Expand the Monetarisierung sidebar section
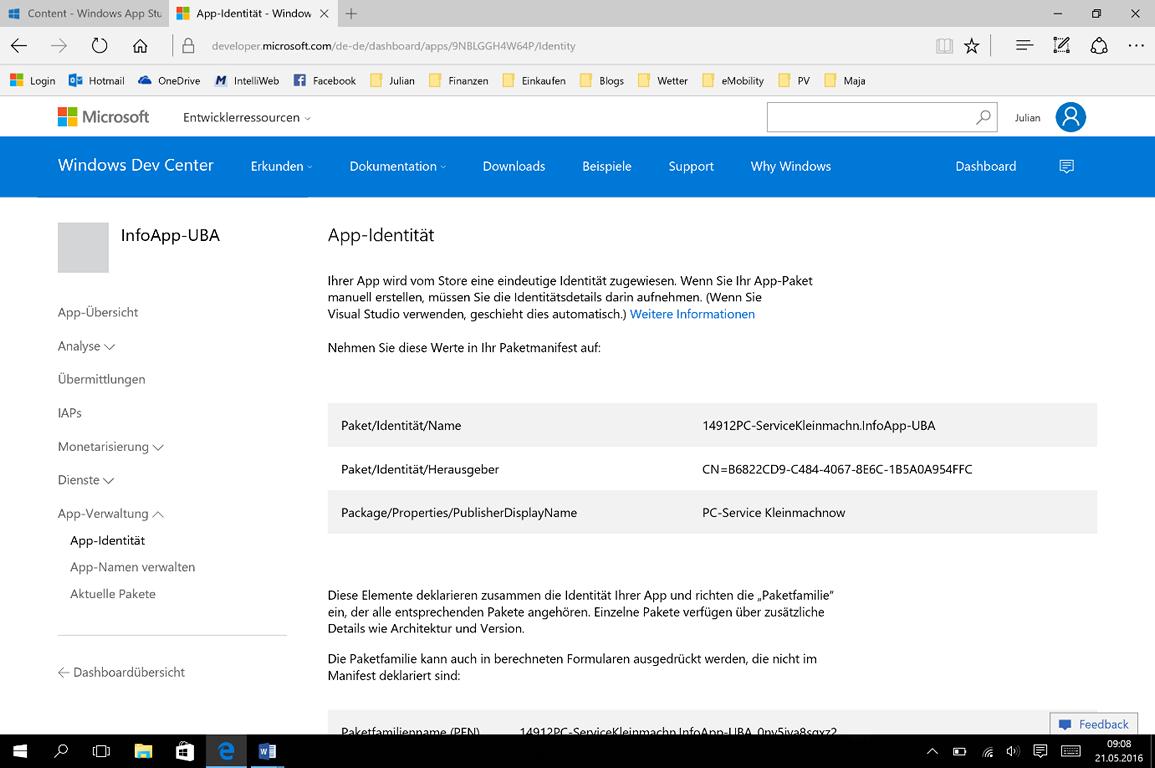The width and height of the screenshot is (1155, 768). (x=110, y=447)
